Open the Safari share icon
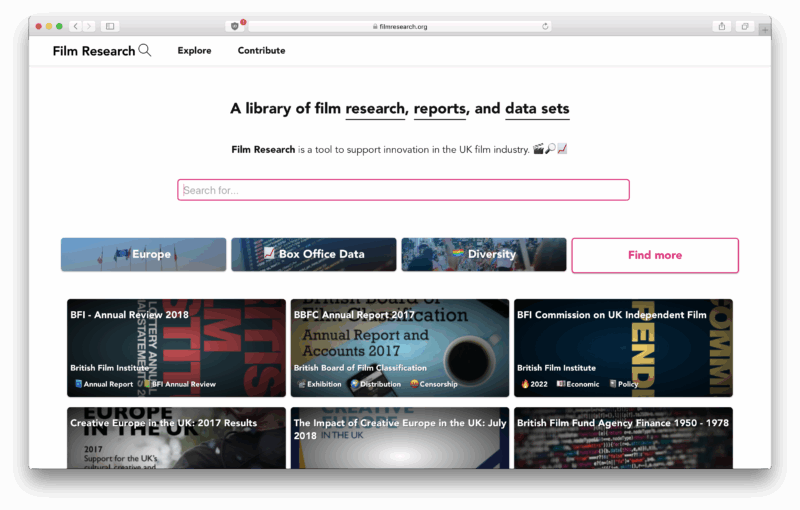This screenshot has width=800, height=510. pos(722,26)
